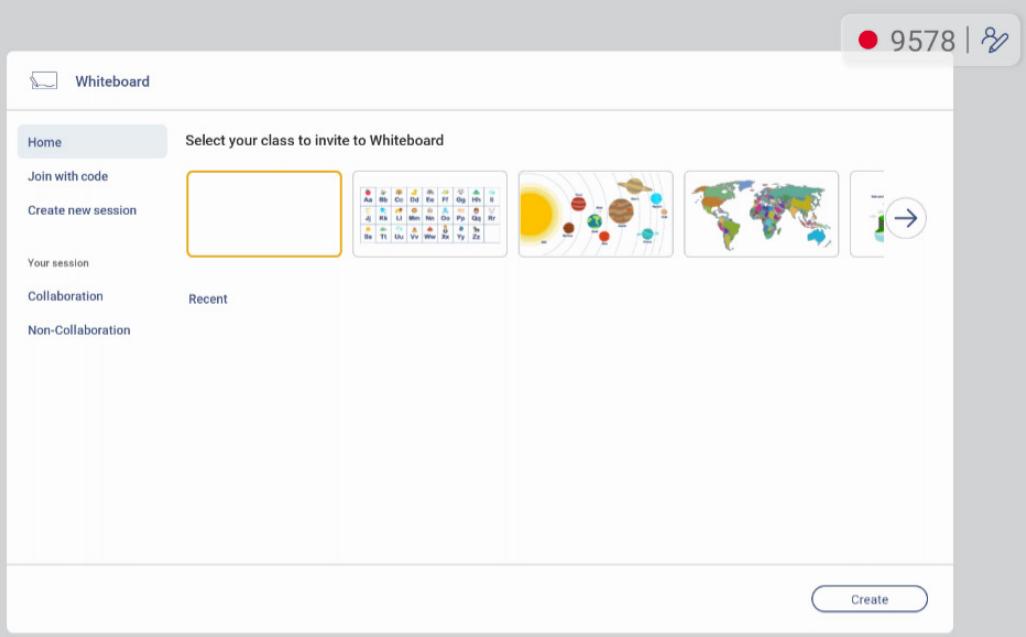This screenshot has height=637, width=1026.
Task: Select the world map template
Action: point(761,214)
